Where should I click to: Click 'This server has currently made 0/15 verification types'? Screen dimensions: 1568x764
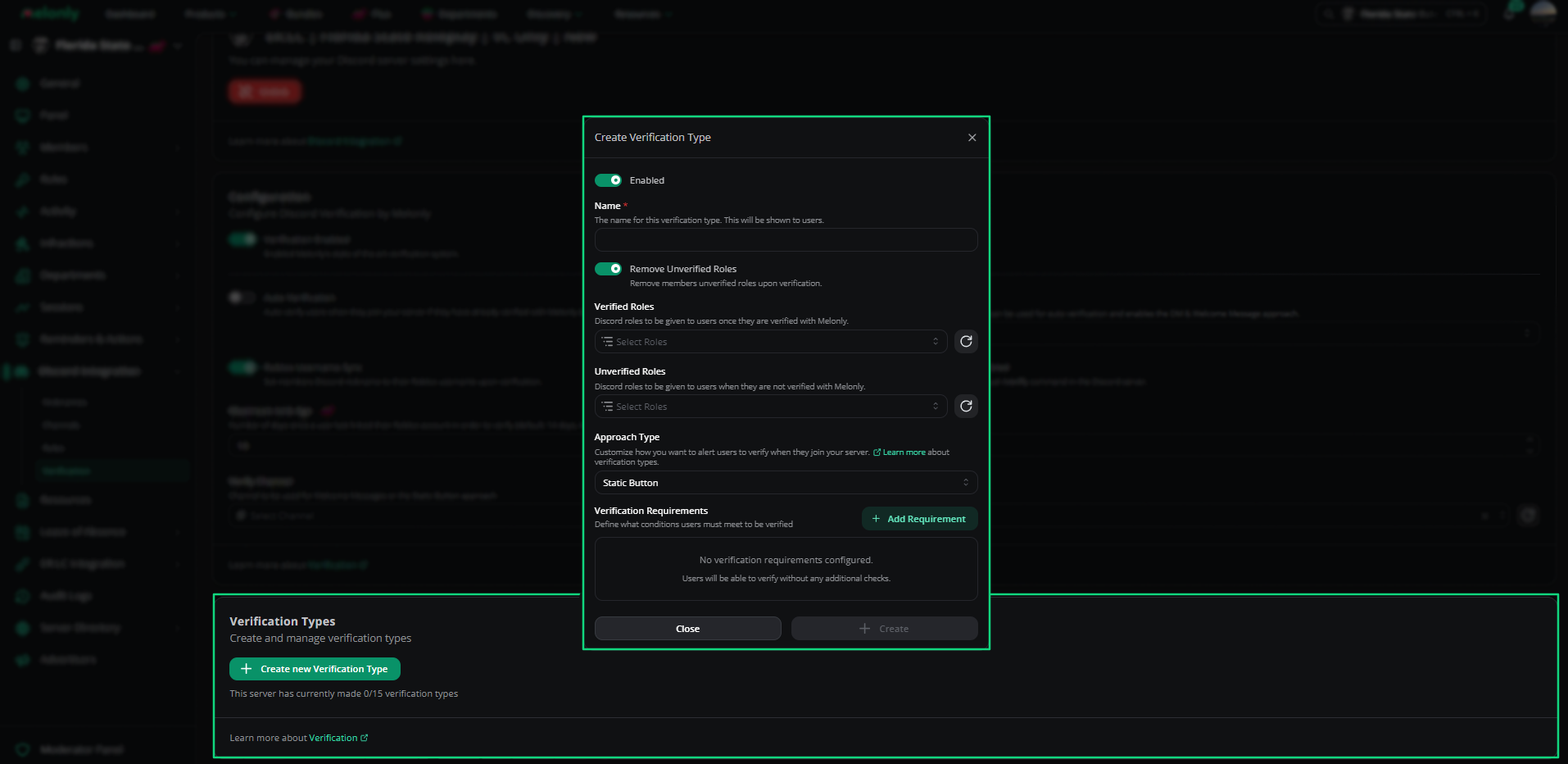tap(344, 694)
